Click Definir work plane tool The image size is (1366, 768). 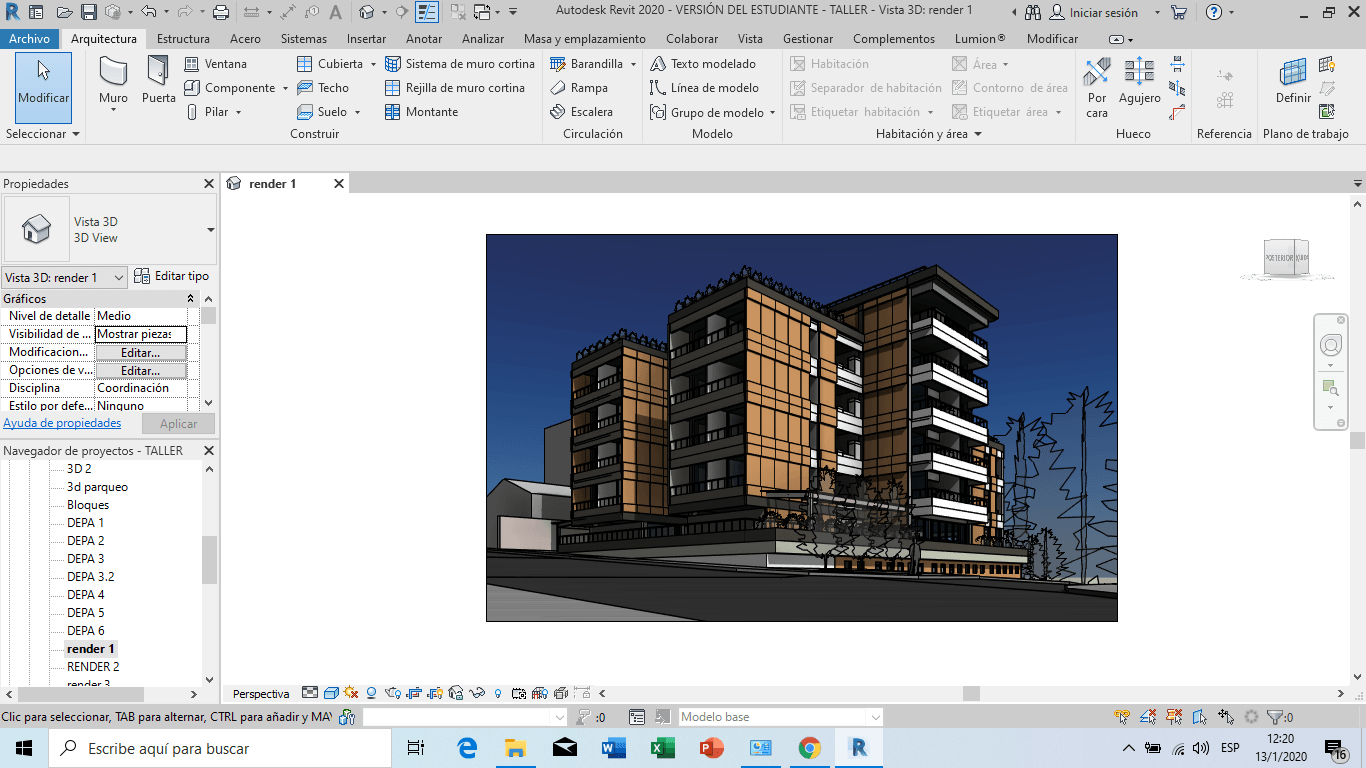tap(1293, 82)
